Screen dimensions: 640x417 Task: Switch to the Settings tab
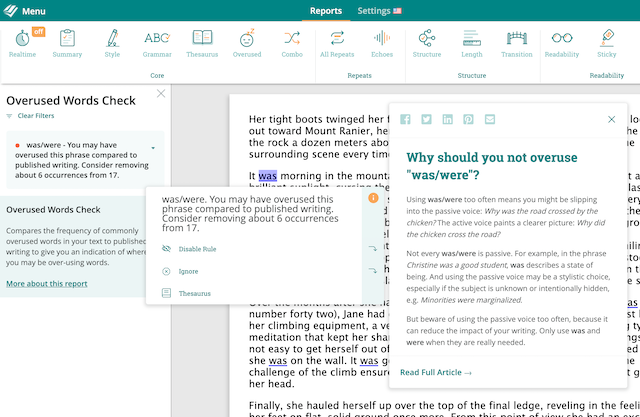(x=379, y=11)
